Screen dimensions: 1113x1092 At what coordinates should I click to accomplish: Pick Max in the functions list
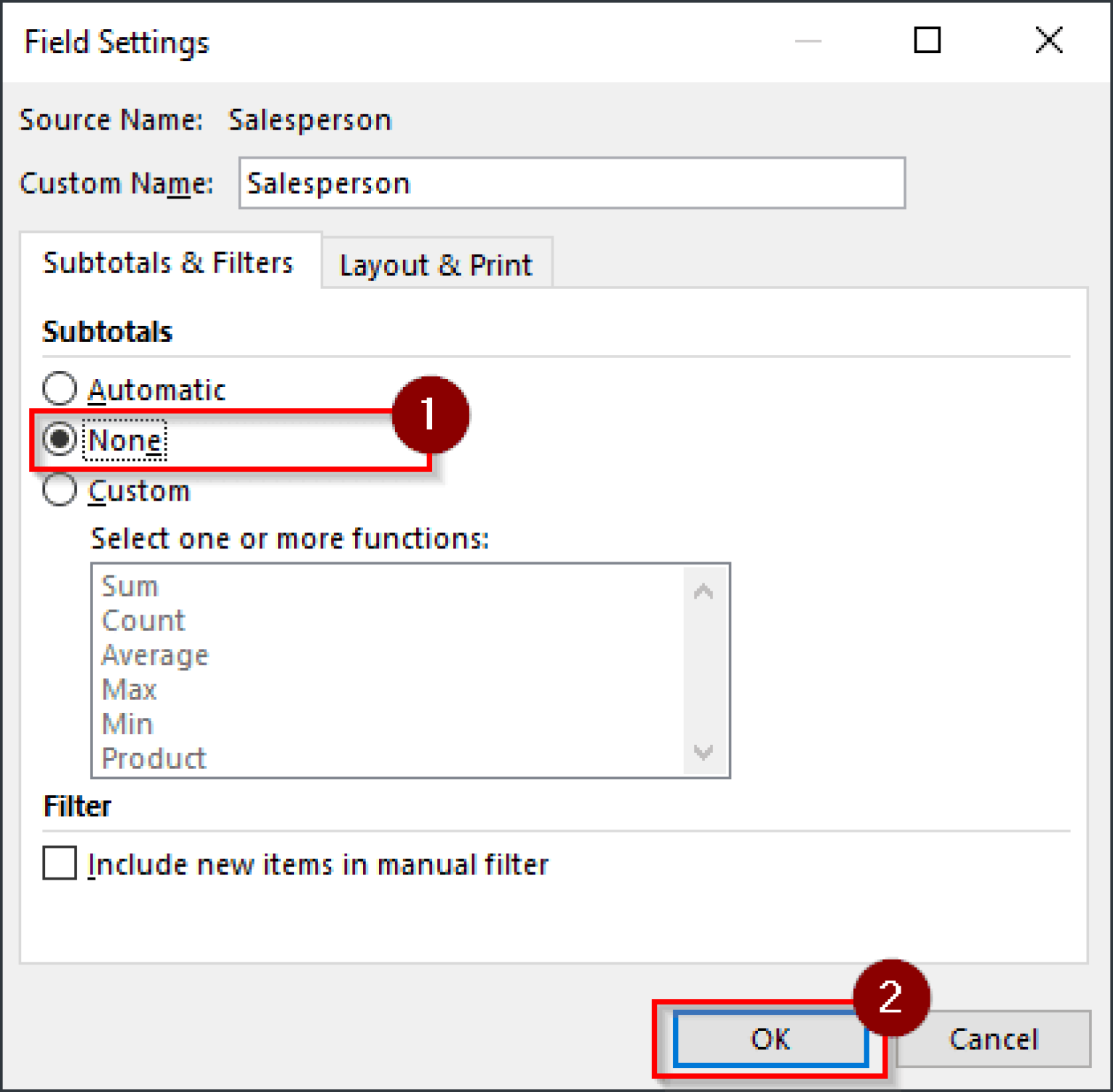pyautogui.click(x=130, y=689)
